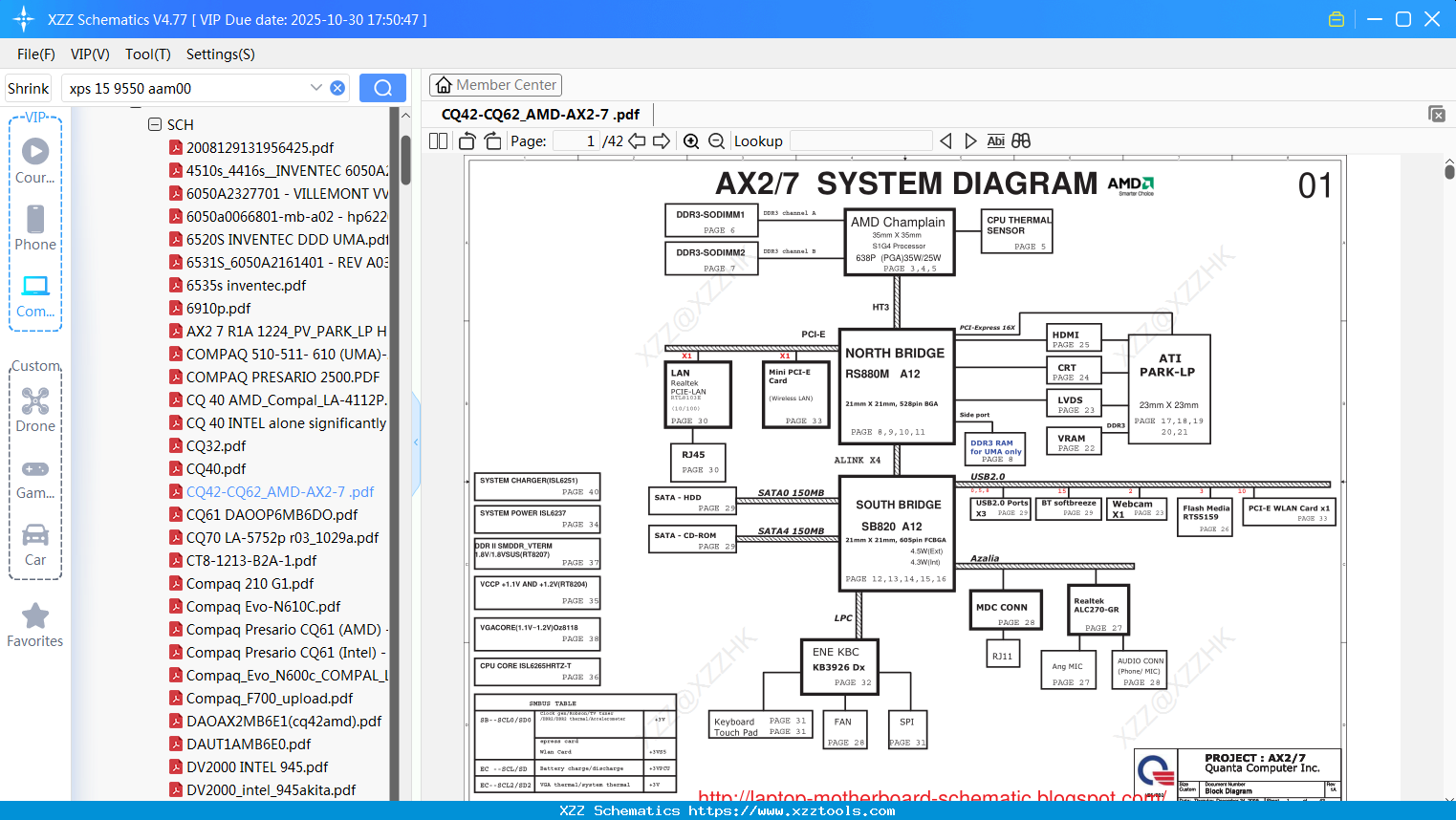Screen dimensions: 1456x820
Task: Zoom out of schematic
Action: pyautogui.click(x=716, y=140)
